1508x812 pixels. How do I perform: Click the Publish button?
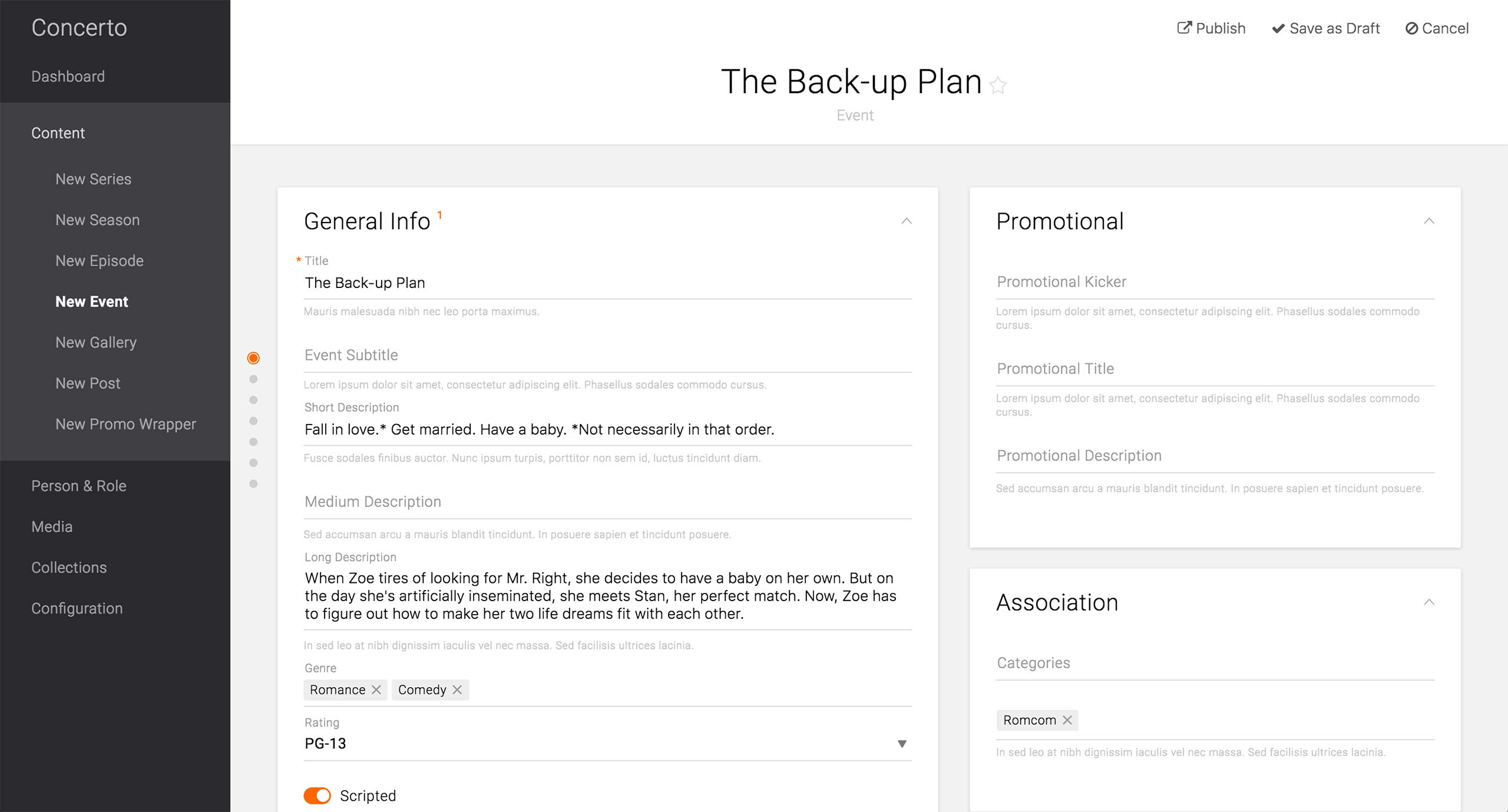1211,28
